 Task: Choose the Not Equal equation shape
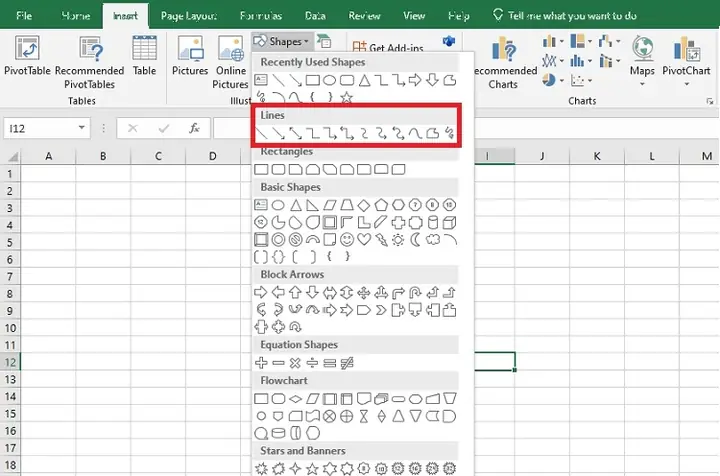[347, 363]
